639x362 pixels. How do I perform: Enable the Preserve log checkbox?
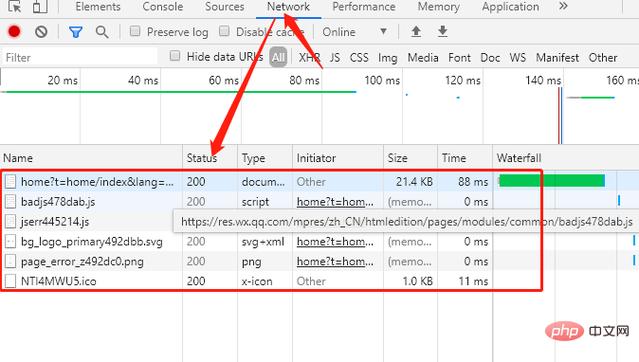point(135,31)
